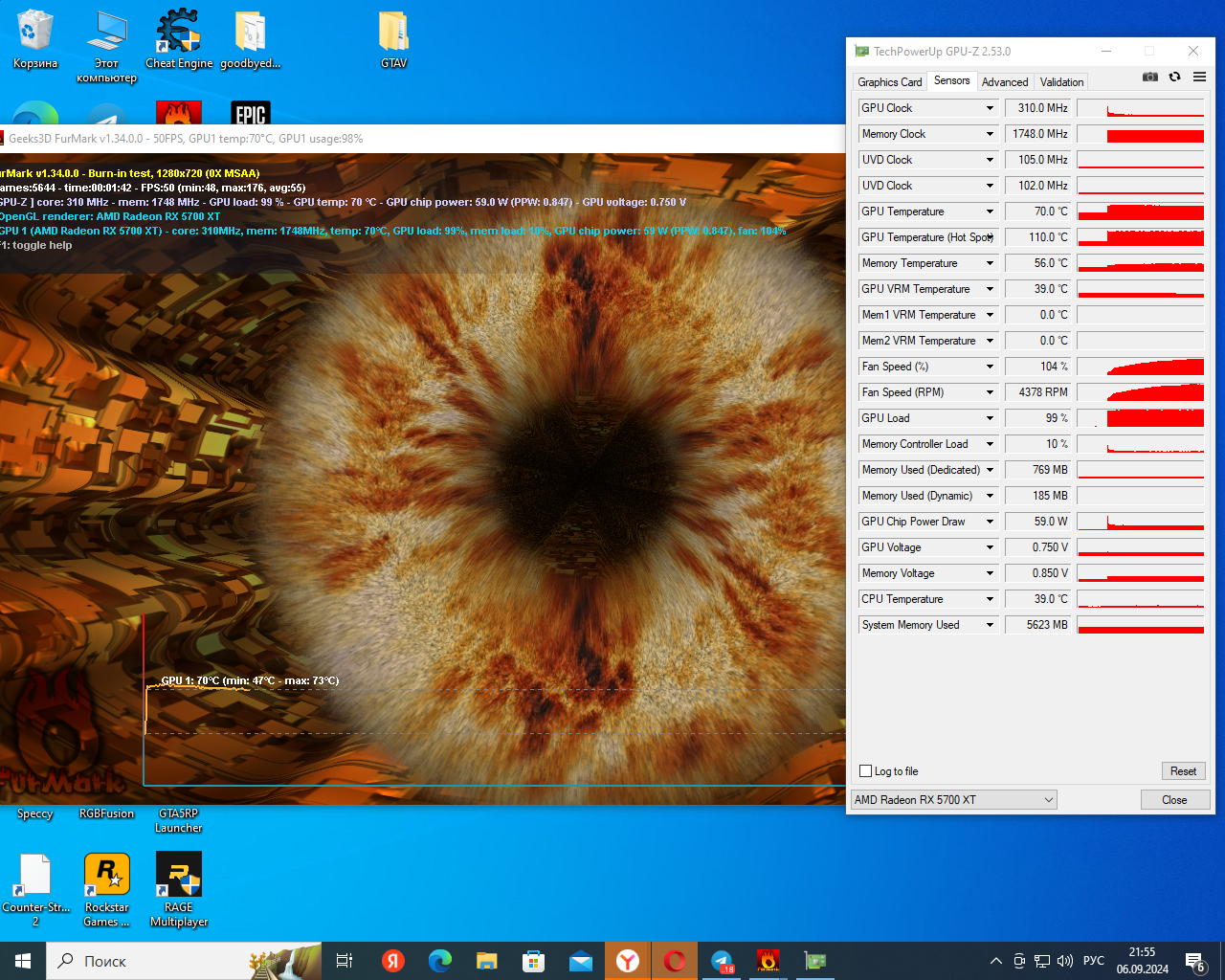Click the GPU Load sensor graph
Image resolution: width=1225 pixels, height=980 pixels.
click(x=1141, y=418)
